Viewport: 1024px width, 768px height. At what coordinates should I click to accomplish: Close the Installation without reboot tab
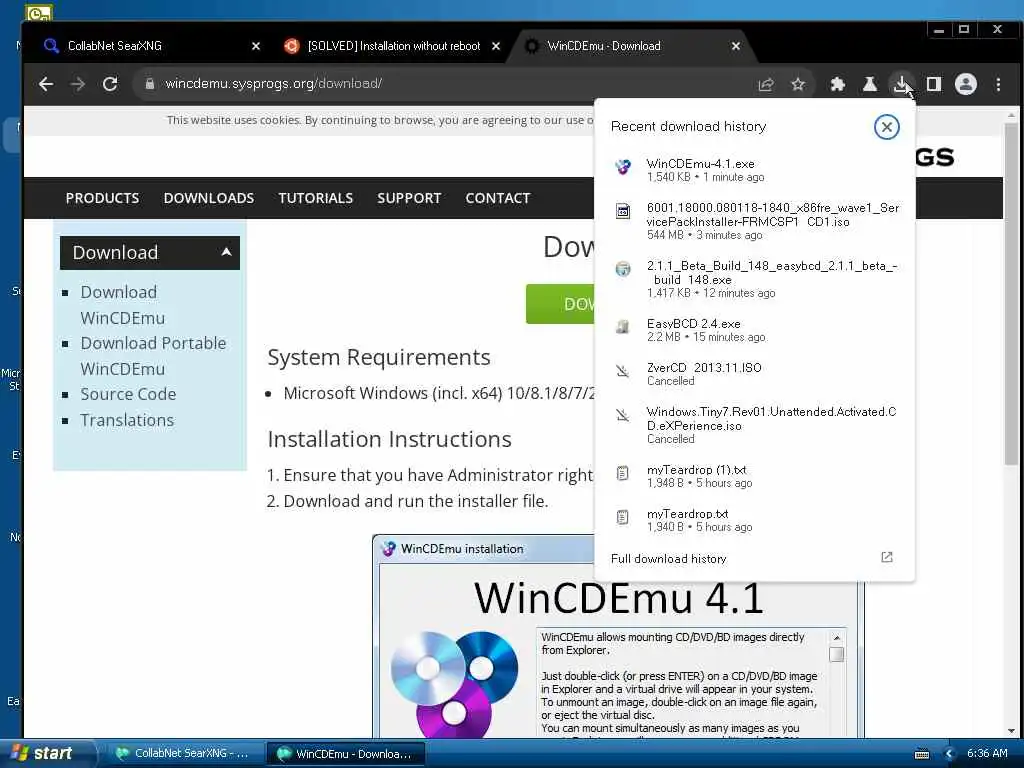[496, 46]
